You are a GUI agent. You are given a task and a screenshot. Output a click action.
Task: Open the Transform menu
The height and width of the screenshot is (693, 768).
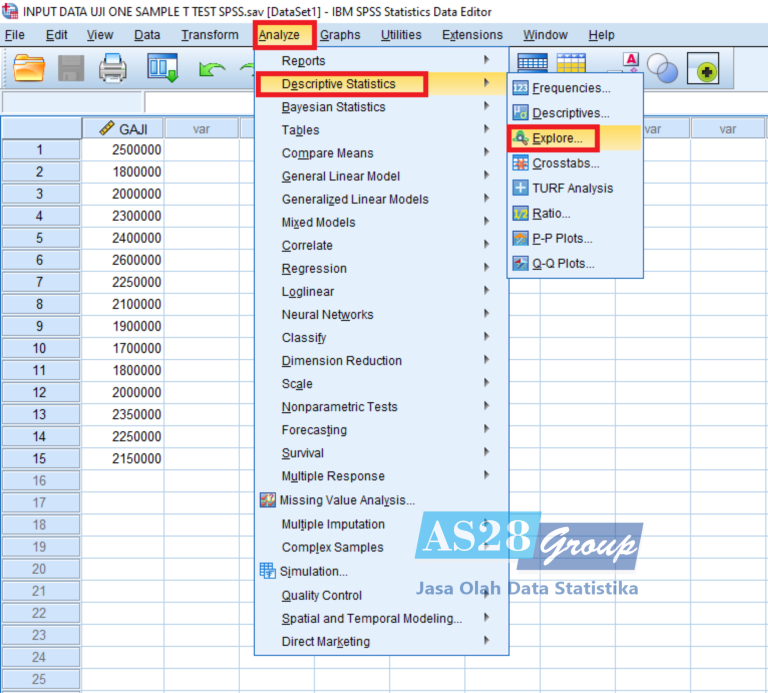tap(210, 35)
